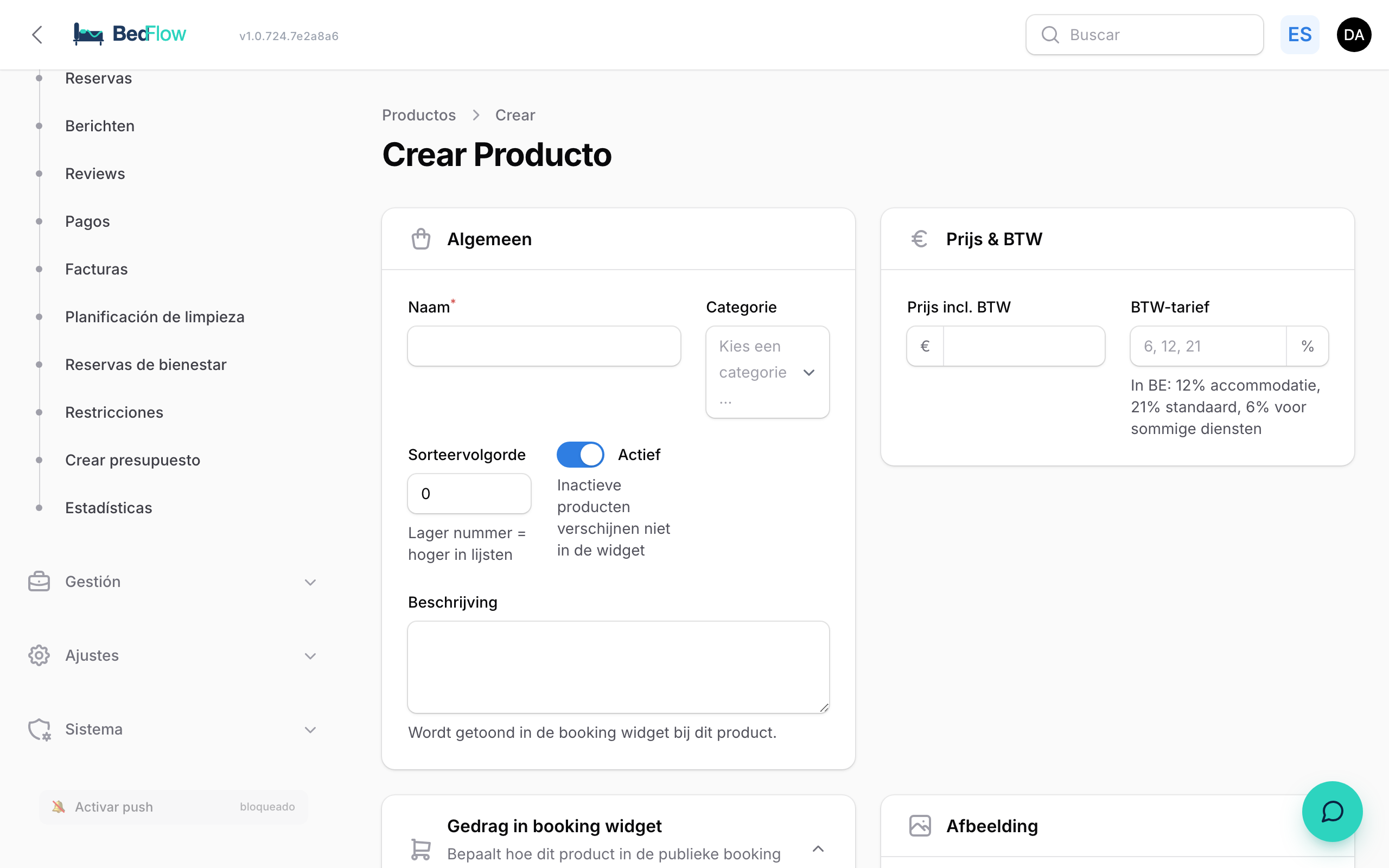Go to Reservas de bienestar
Viewport: 1389px width, 868px height.
146,365
